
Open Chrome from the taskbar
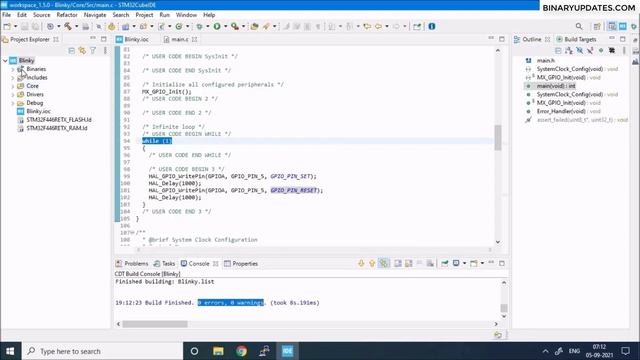[x=241, y=351]
